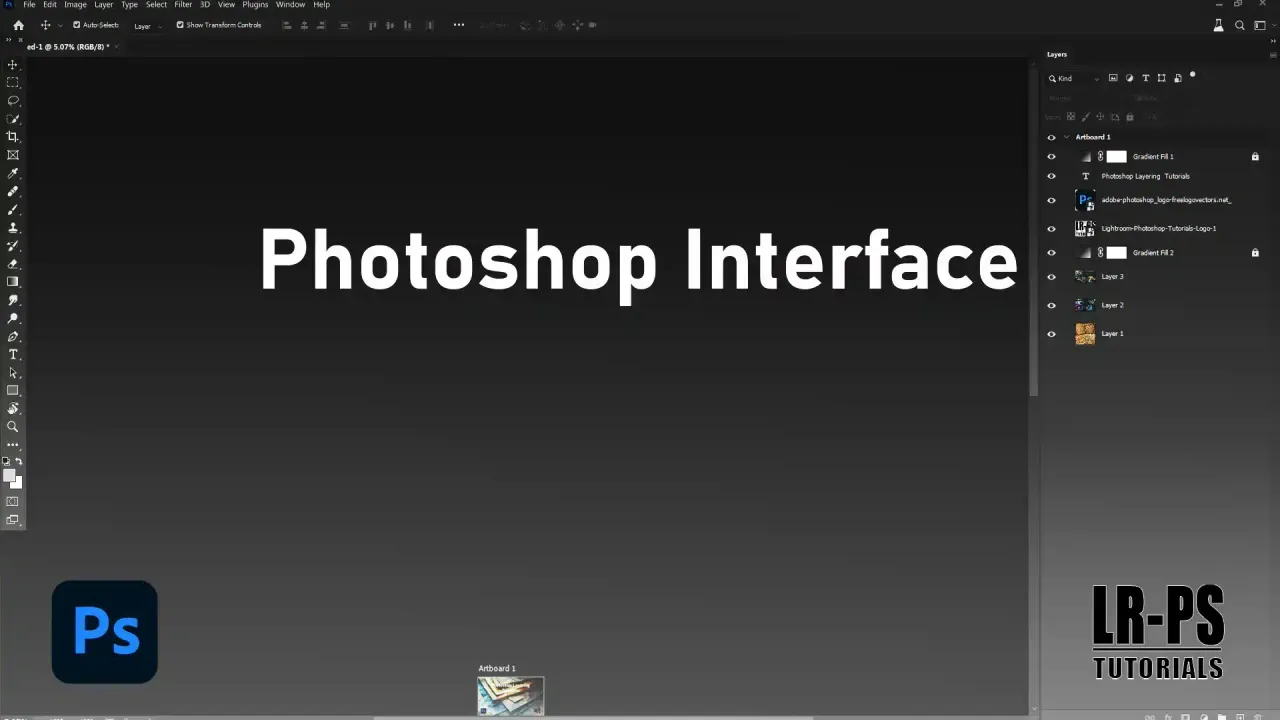
Task: Toggle Quick Mask mode icon
Action: pos(13,502)
